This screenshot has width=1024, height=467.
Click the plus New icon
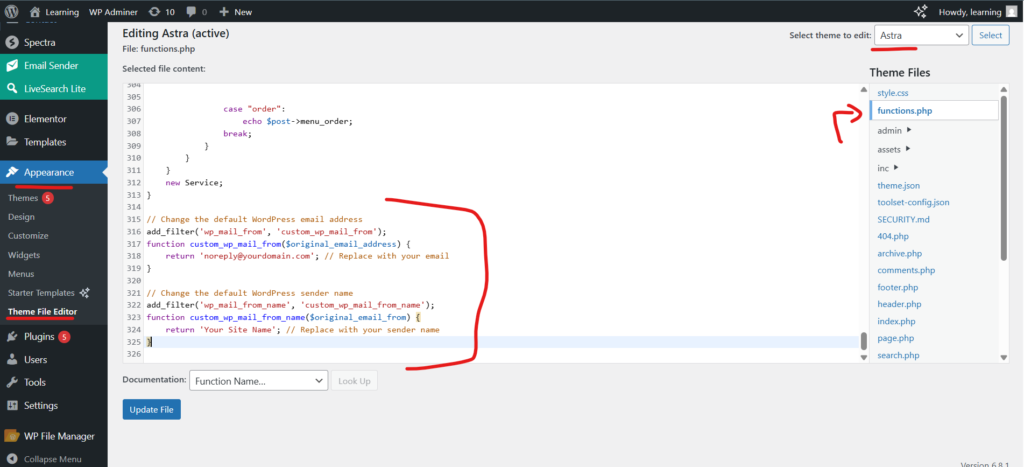pos(224,12)
